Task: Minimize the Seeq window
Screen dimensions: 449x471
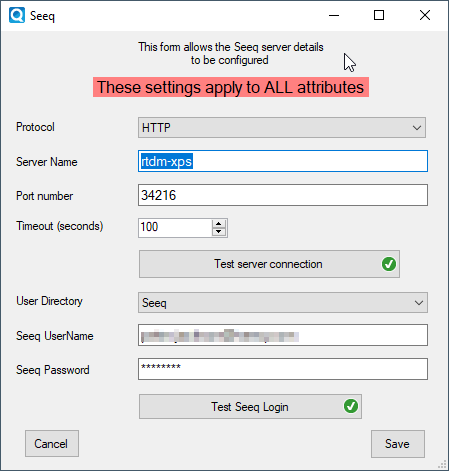Action: click(334, 15)
